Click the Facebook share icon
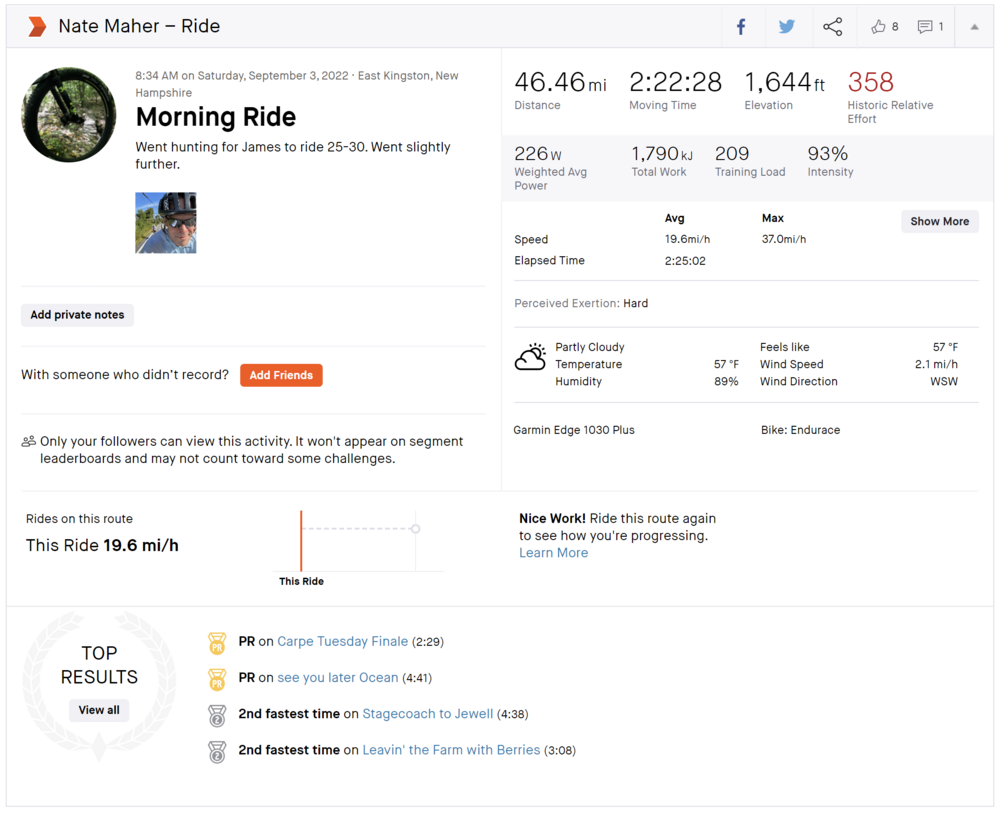Viewport: 1000px width, 813px height. click(x=741, y=27)
